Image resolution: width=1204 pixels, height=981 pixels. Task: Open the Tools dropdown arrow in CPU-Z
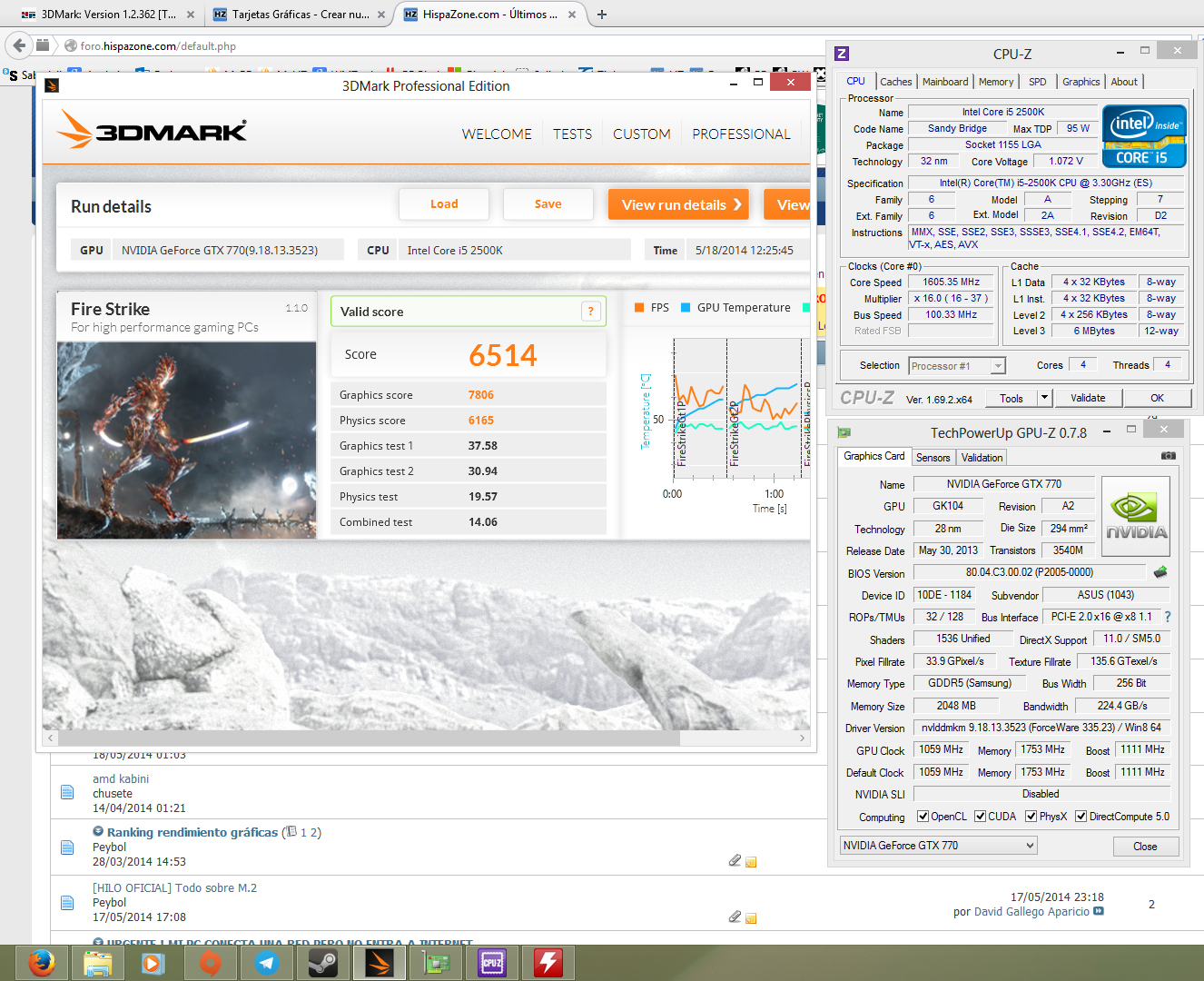1044,398
